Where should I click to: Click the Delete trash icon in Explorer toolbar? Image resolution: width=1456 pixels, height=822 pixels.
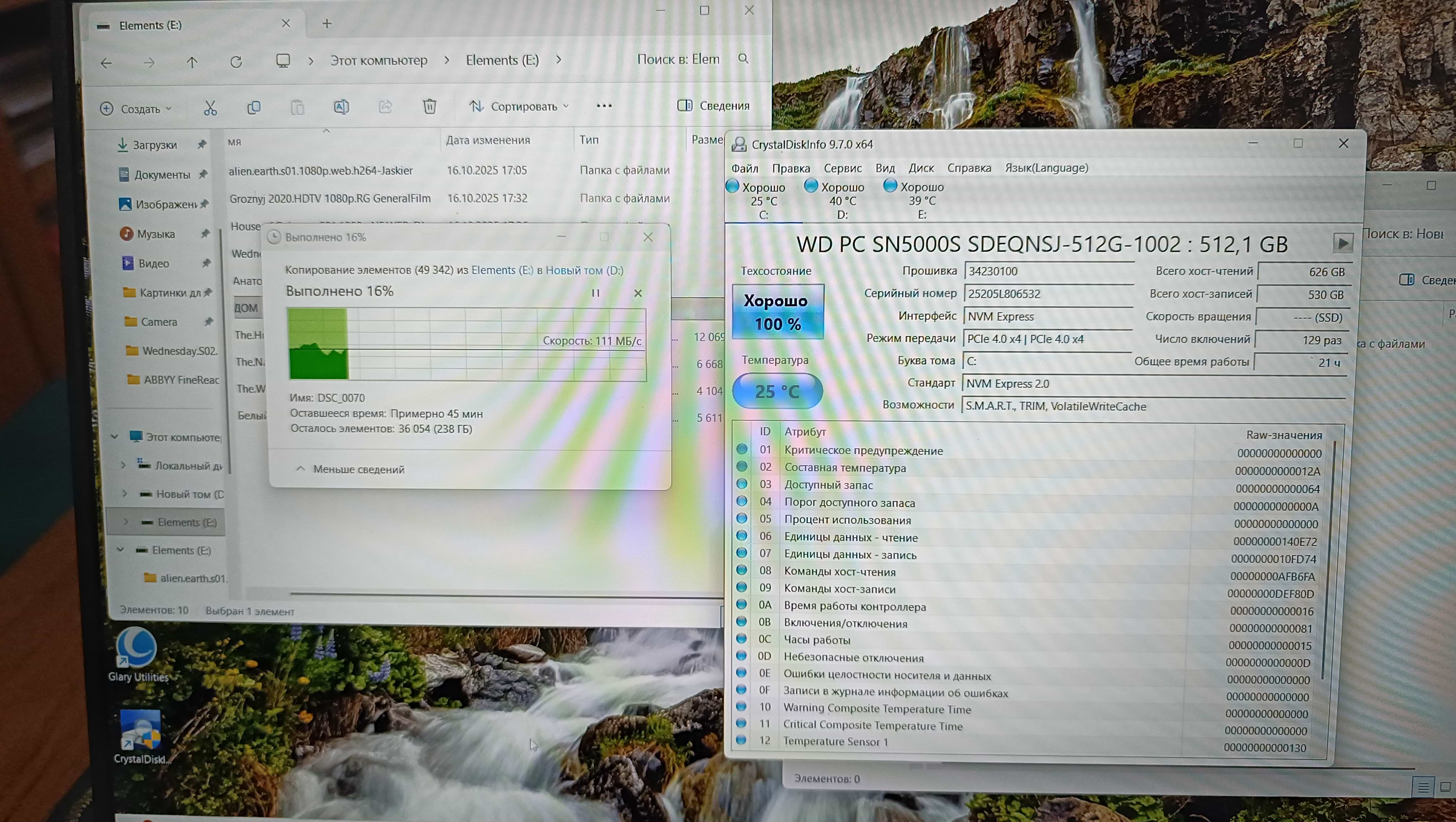(430, 106)
